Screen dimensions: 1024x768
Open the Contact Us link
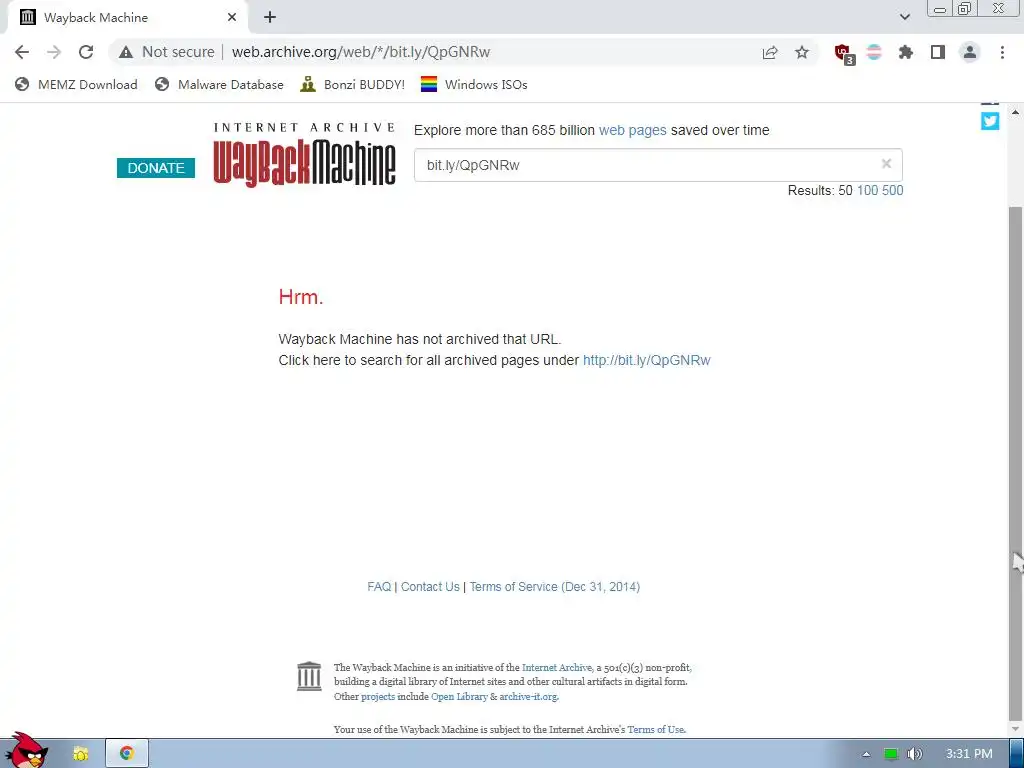[430, 586]
